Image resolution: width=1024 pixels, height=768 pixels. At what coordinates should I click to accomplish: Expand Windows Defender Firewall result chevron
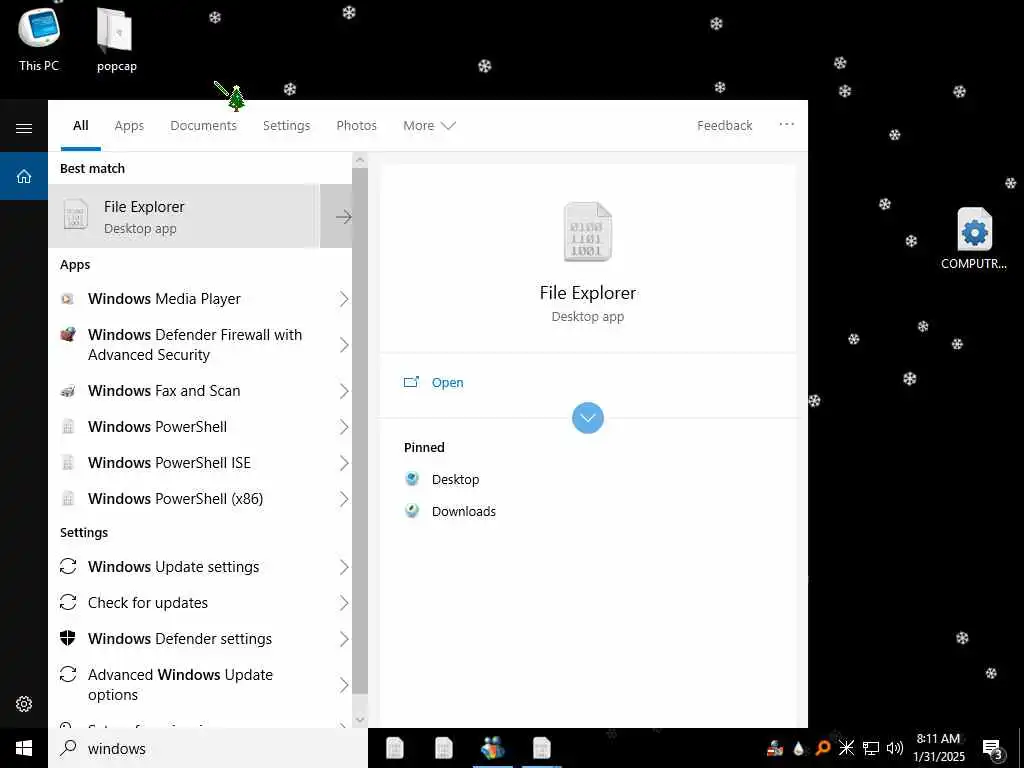pyautogui.click(x=344, y=345)
